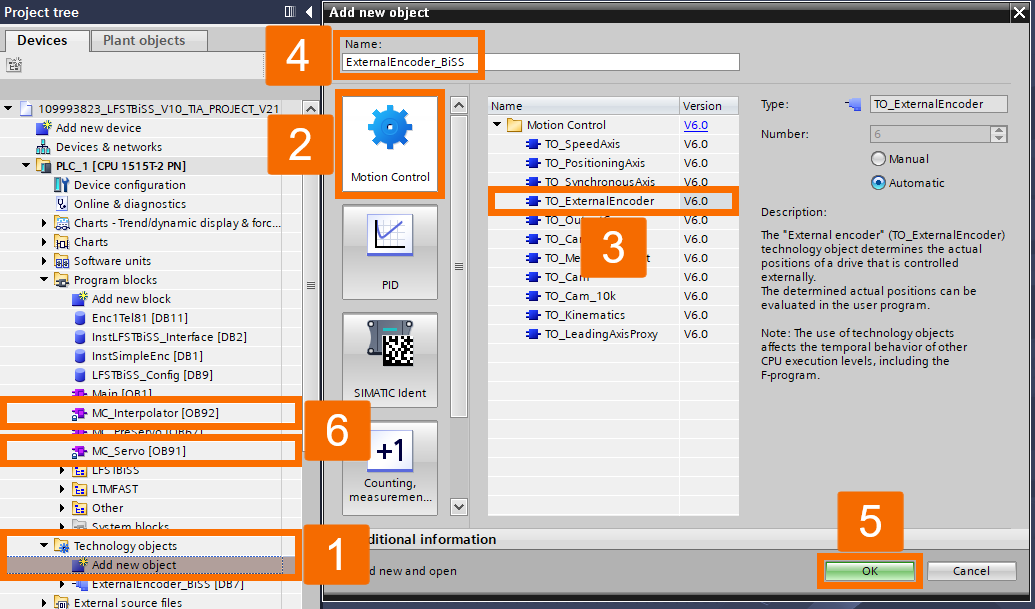This screenshot has height=609, width=1035.
Task: Select Add new object tree item
Action: 134,565
